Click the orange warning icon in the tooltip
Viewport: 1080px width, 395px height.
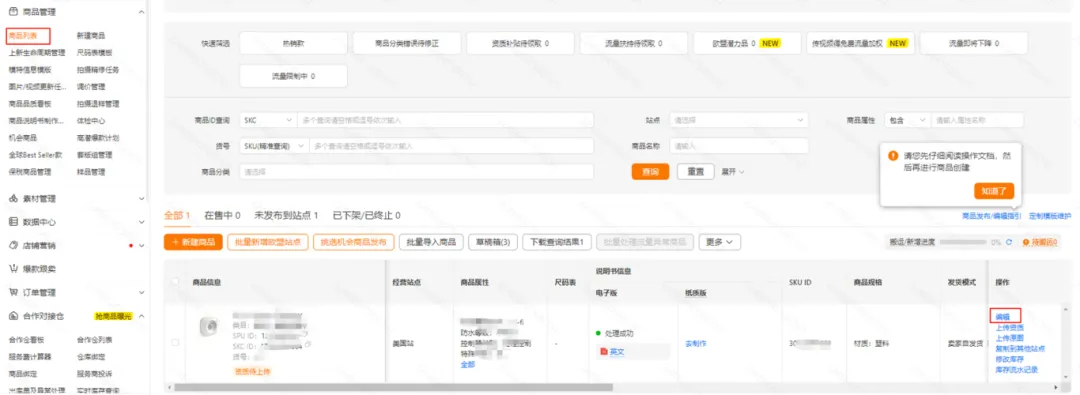[893, 156]
